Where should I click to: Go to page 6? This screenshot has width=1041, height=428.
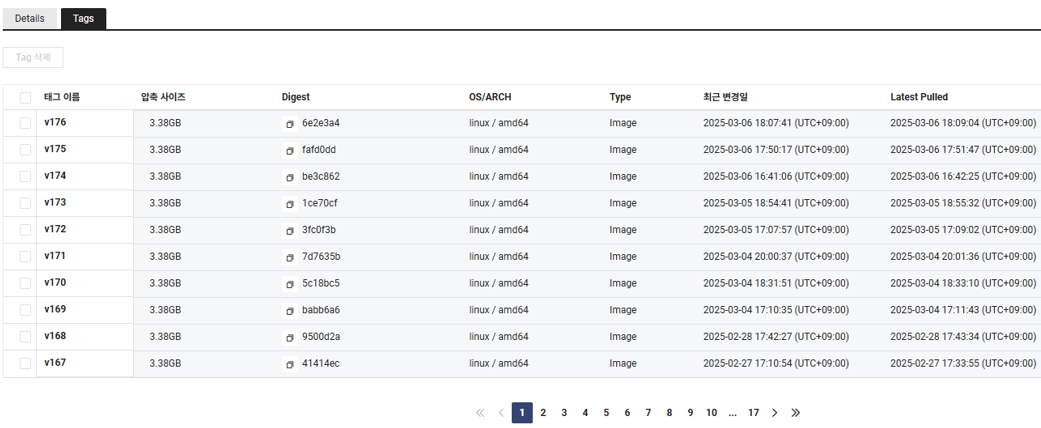(627, 413)
